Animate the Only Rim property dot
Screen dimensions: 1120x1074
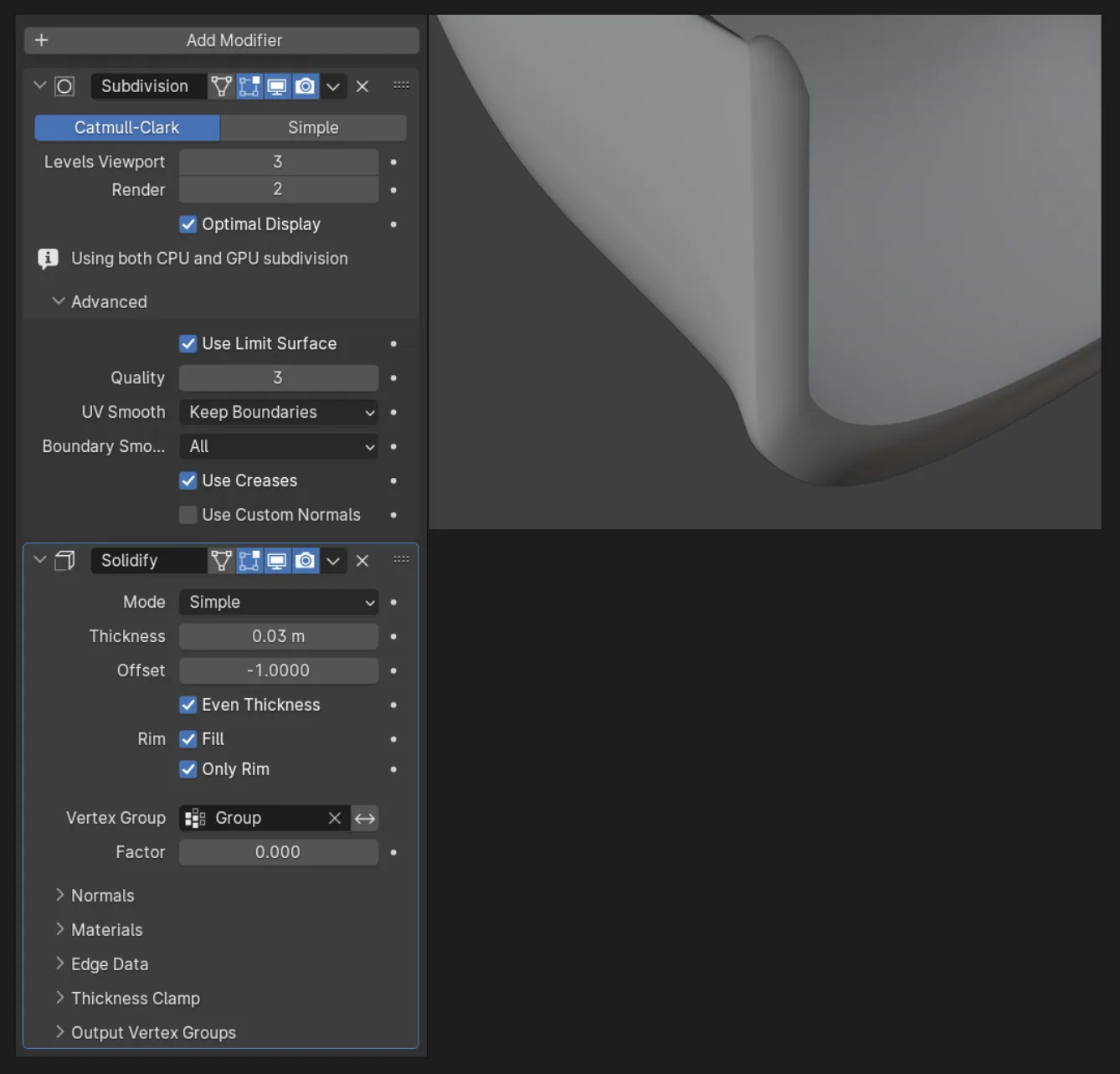tap(393, 769)
